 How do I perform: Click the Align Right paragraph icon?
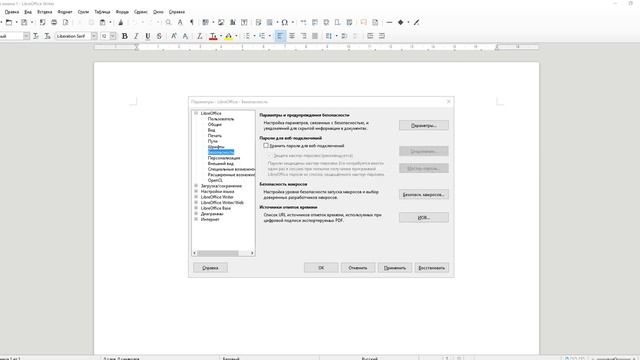[x=303, y=36]
